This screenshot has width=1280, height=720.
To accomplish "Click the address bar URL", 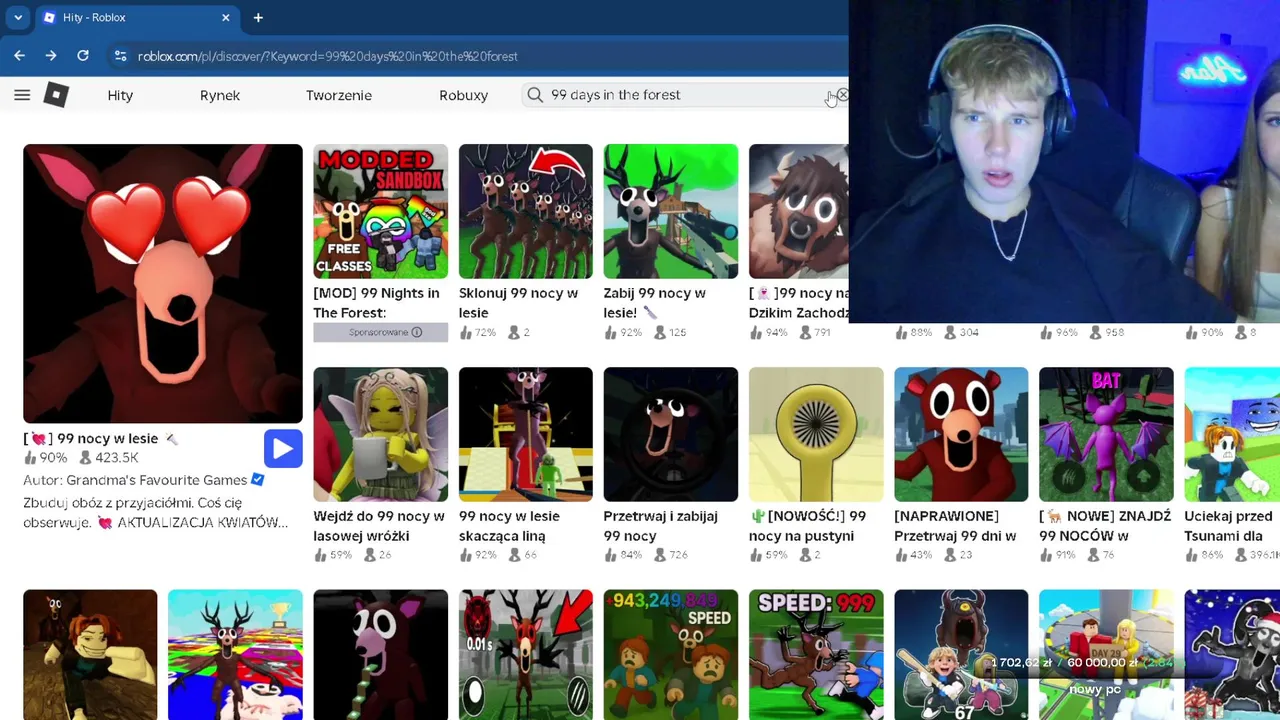I will click(328, 56).
